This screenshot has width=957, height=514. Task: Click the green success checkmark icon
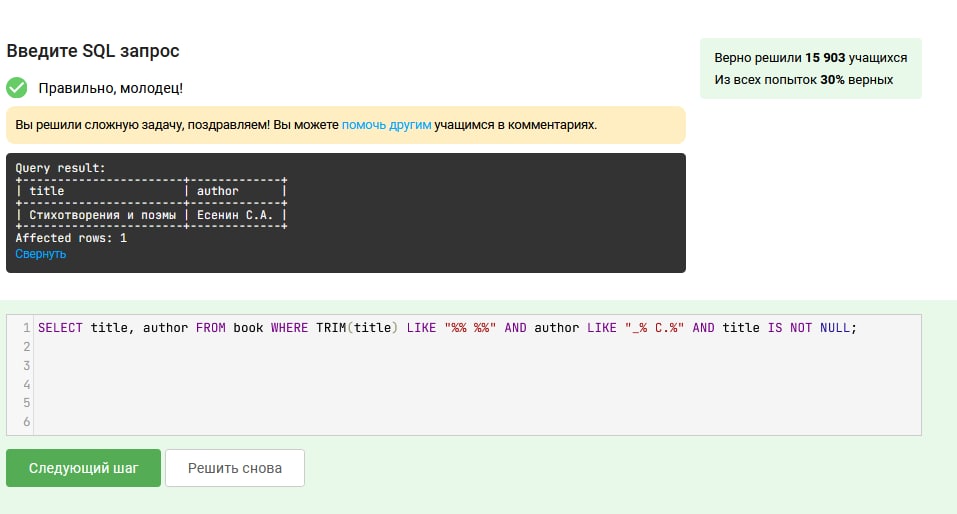[17, 88]
